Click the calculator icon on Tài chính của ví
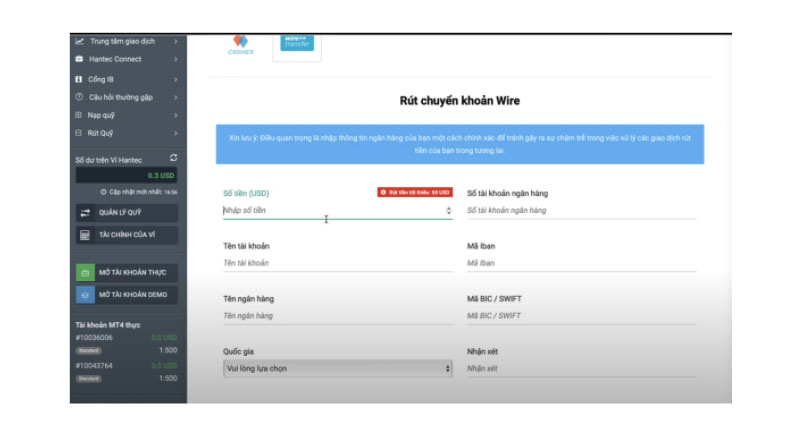The height and width of the screenshot is (429, 800). point(85,235)
